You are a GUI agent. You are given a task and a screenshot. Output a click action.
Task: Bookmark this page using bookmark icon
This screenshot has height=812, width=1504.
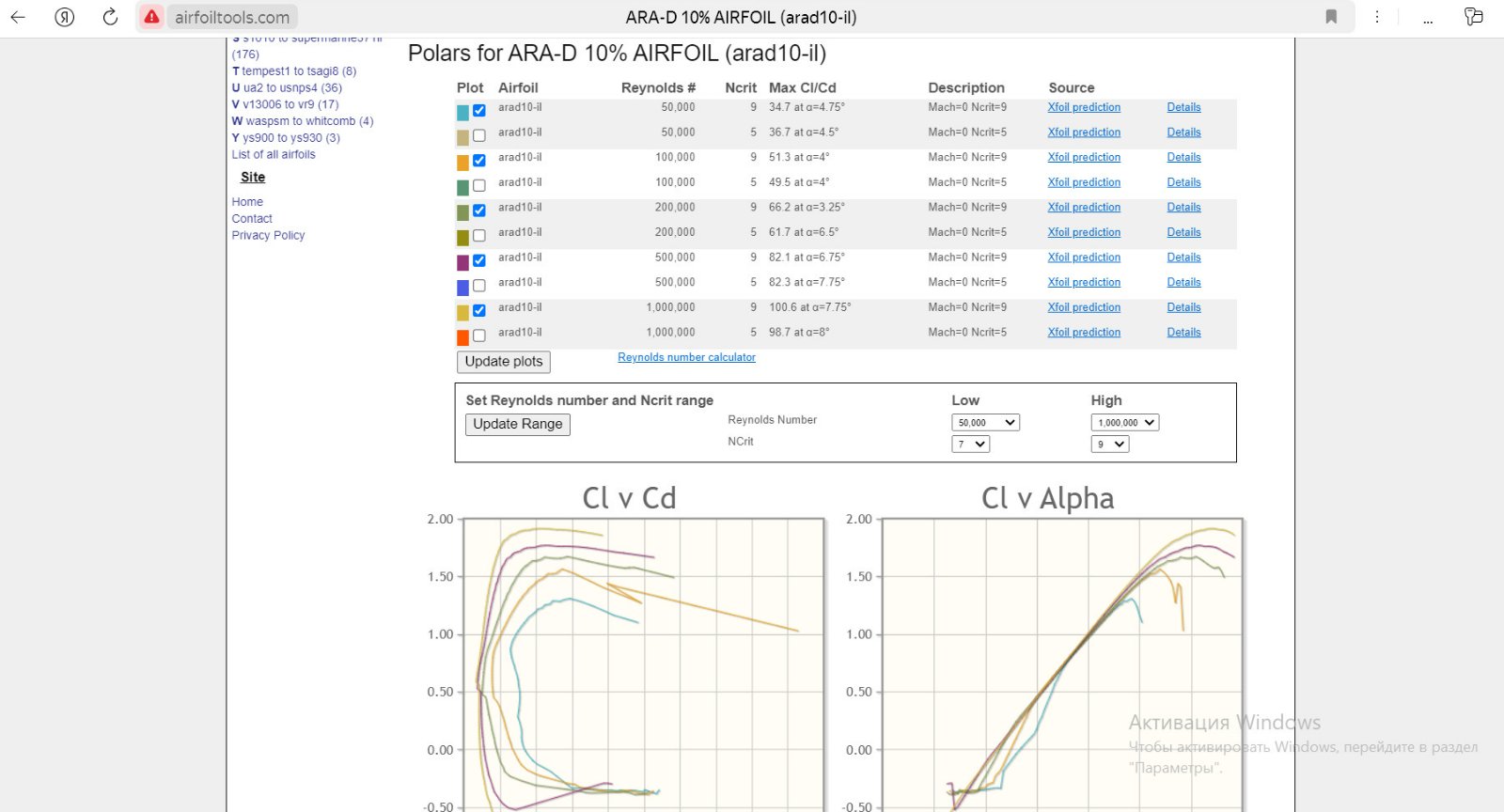(x=1331, y=17)
